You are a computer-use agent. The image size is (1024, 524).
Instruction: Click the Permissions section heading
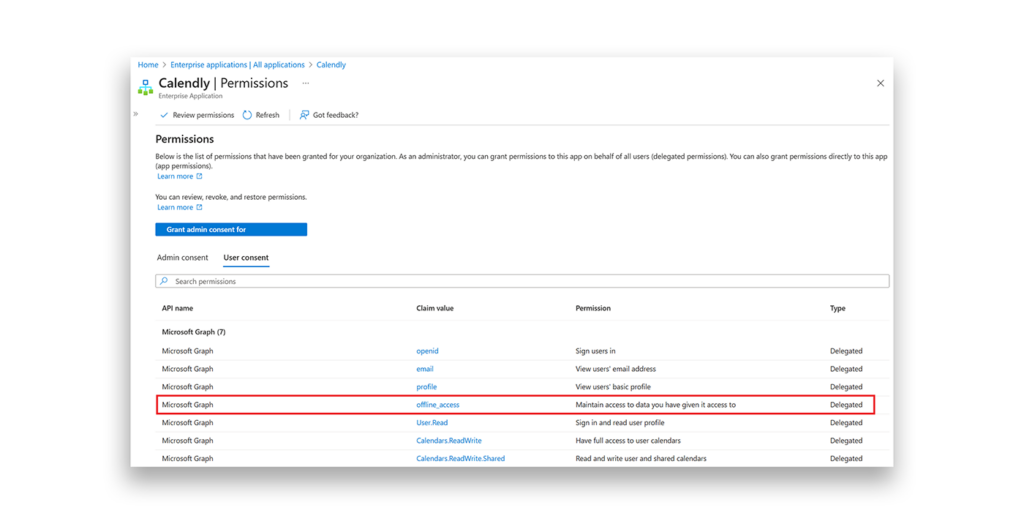point(184,139)
